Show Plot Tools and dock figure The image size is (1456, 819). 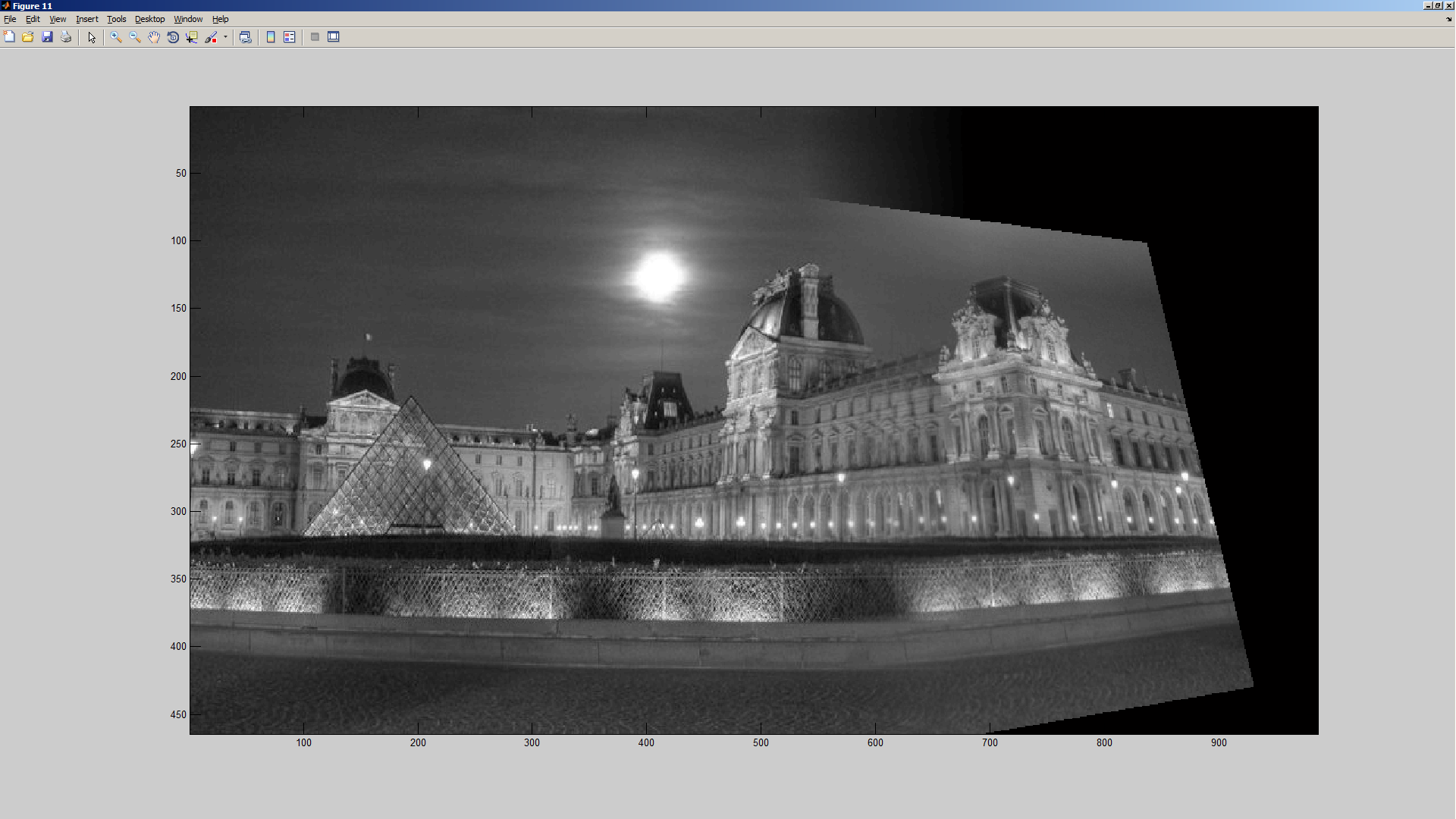tap(334, 37)
